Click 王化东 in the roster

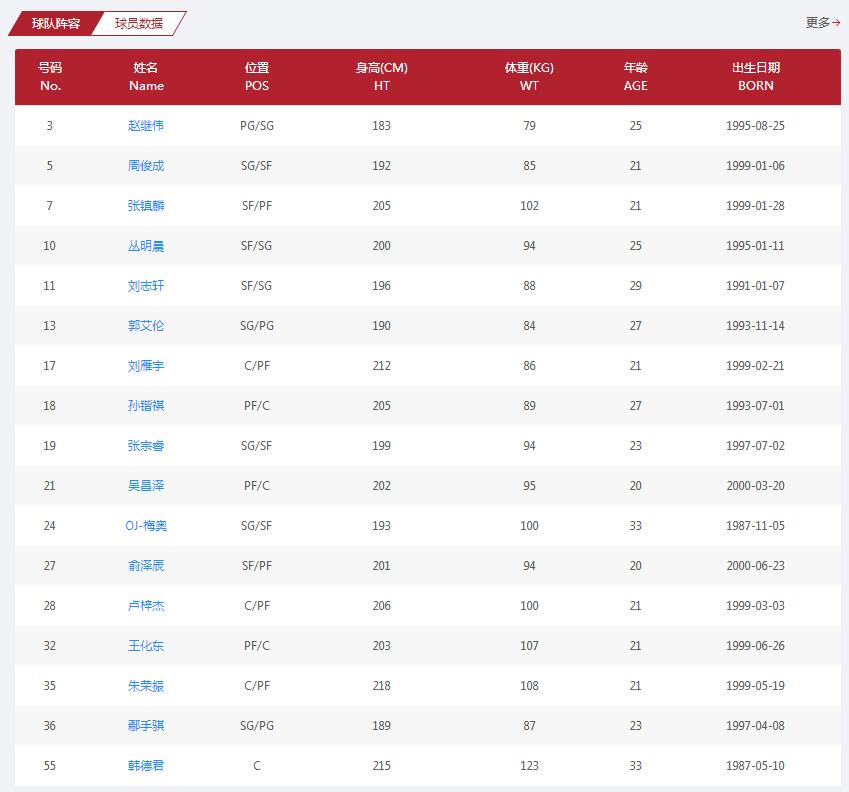click(146, 646)
